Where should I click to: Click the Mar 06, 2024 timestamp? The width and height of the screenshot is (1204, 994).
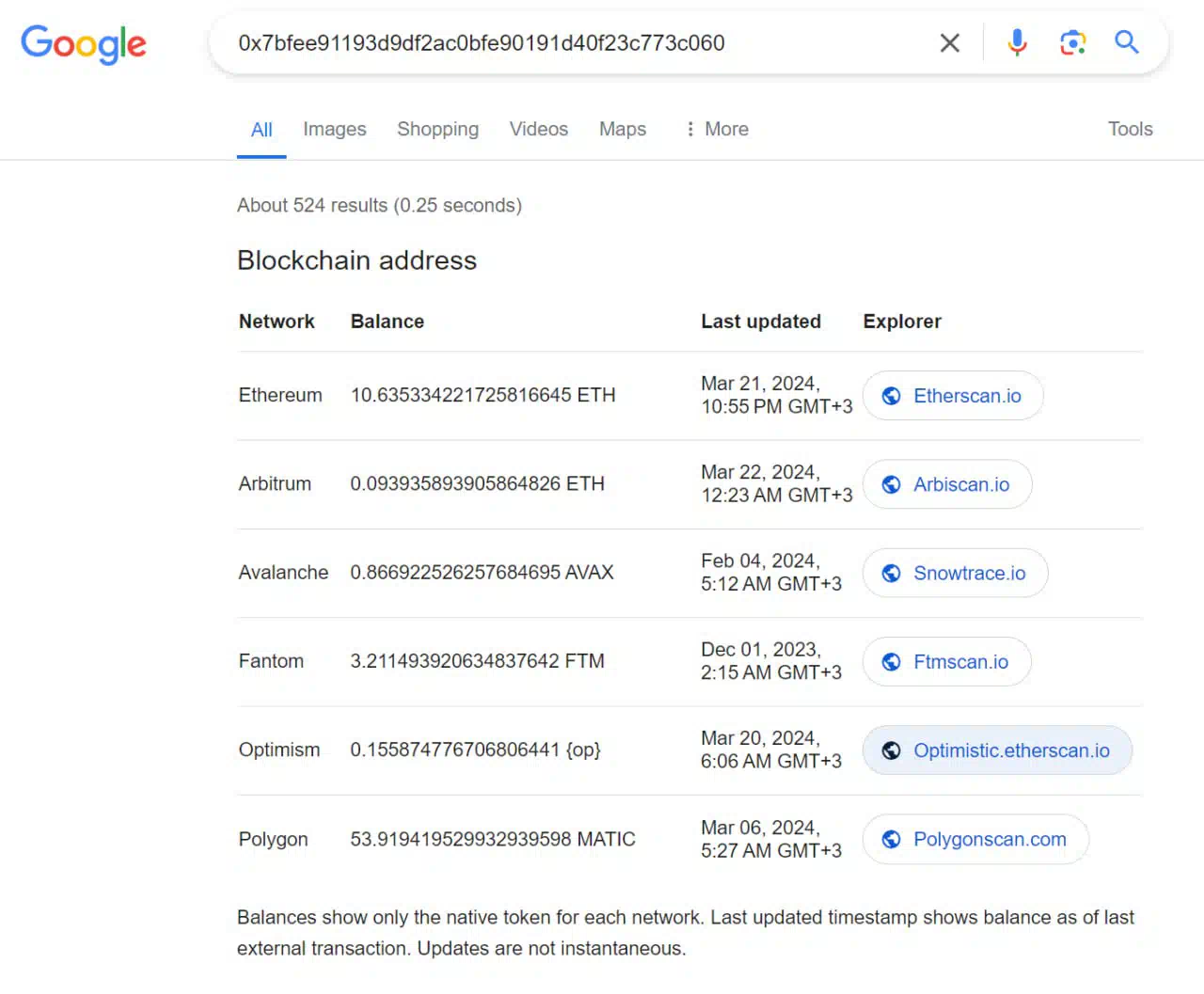pyautogui.click(x=771, y=839)
